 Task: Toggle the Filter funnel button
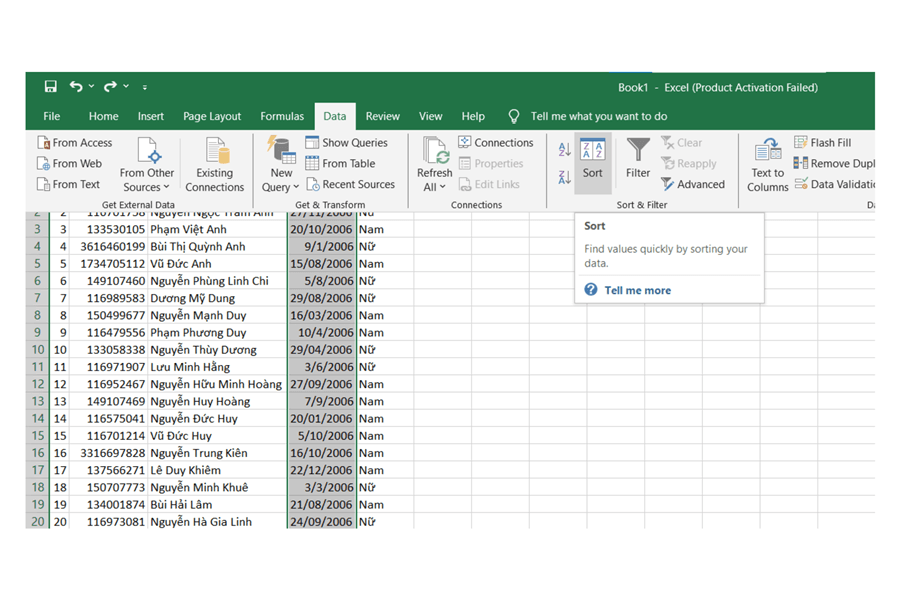pos(638,158)
